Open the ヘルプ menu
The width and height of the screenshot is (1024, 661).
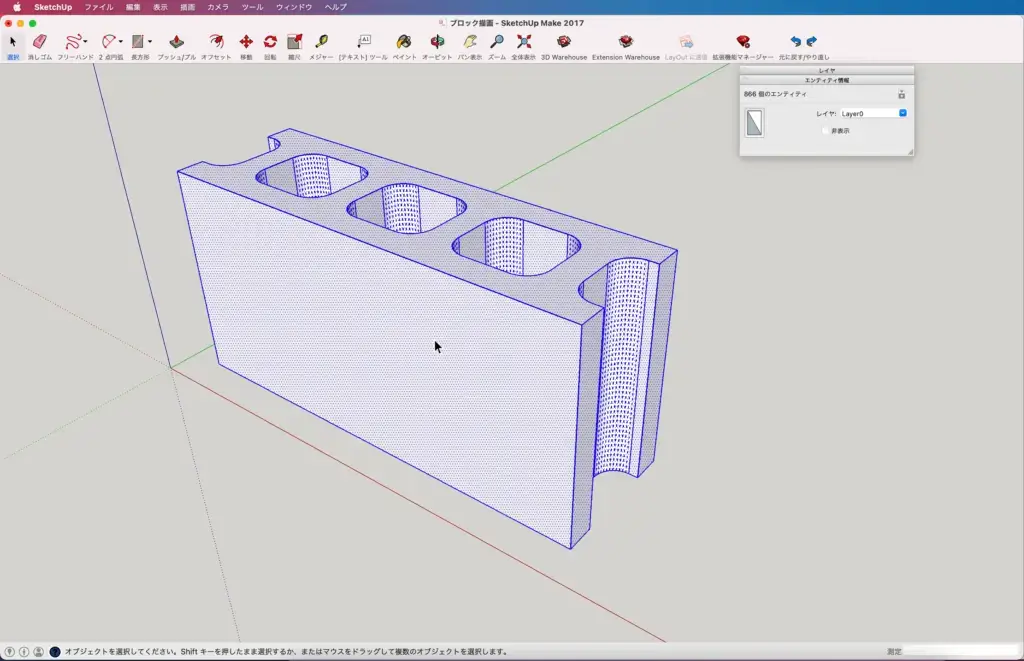(x=336, y=7)
